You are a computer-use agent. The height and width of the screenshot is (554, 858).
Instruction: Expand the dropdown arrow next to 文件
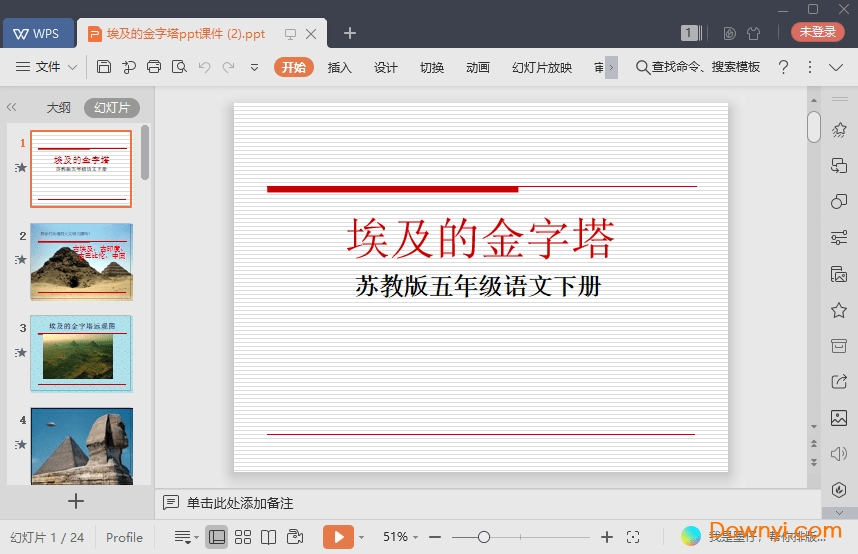click(x=72, y=67)
